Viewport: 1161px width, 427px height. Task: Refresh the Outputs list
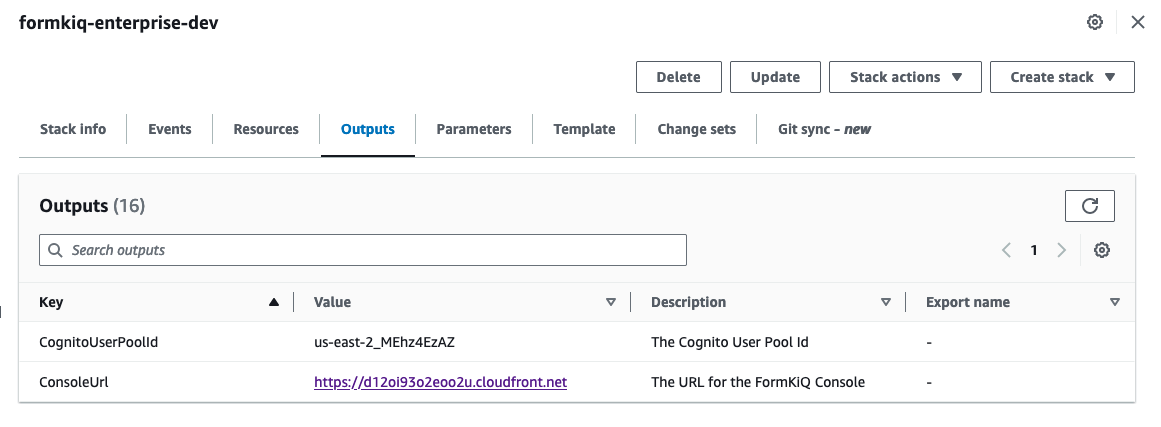(1089, 206)
